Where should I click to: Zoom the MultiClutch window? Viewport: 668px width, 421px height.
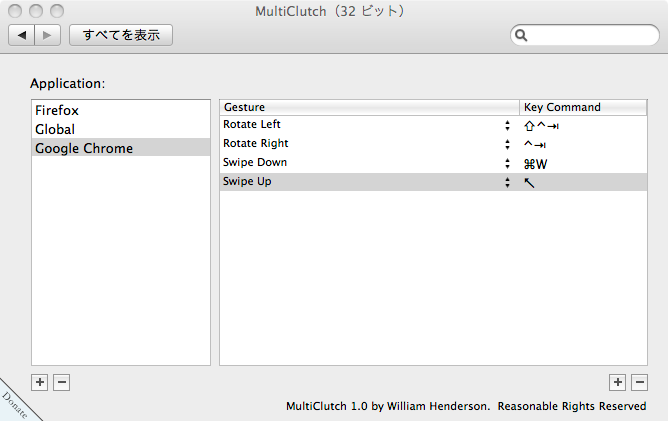[x=57, y=11]
